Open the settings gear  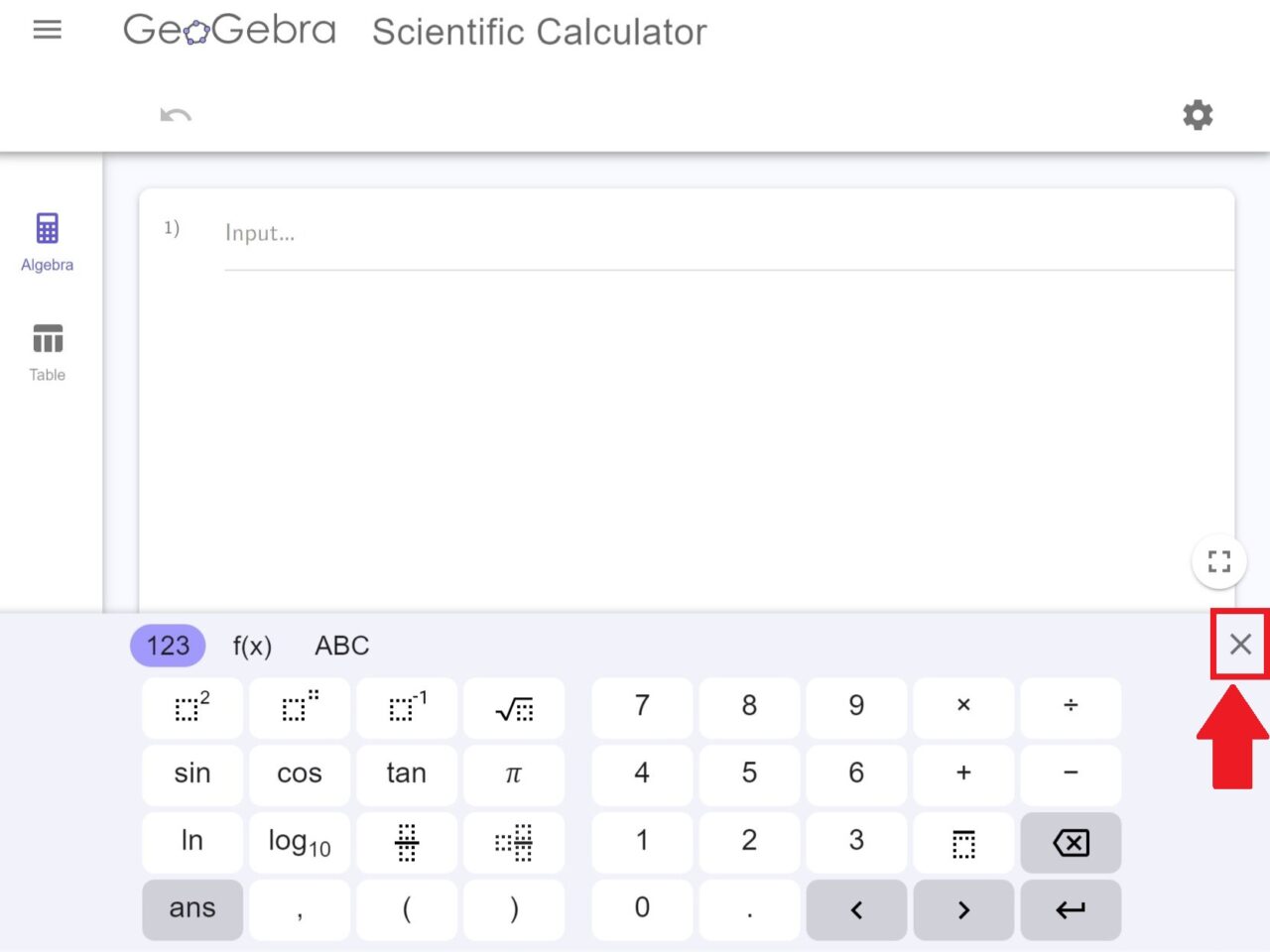(1198, 114)
